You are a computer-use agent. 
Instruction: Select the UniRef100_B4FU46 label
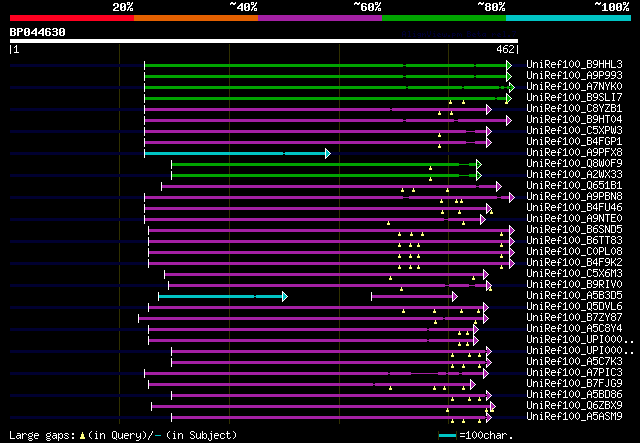click(574, 208)
